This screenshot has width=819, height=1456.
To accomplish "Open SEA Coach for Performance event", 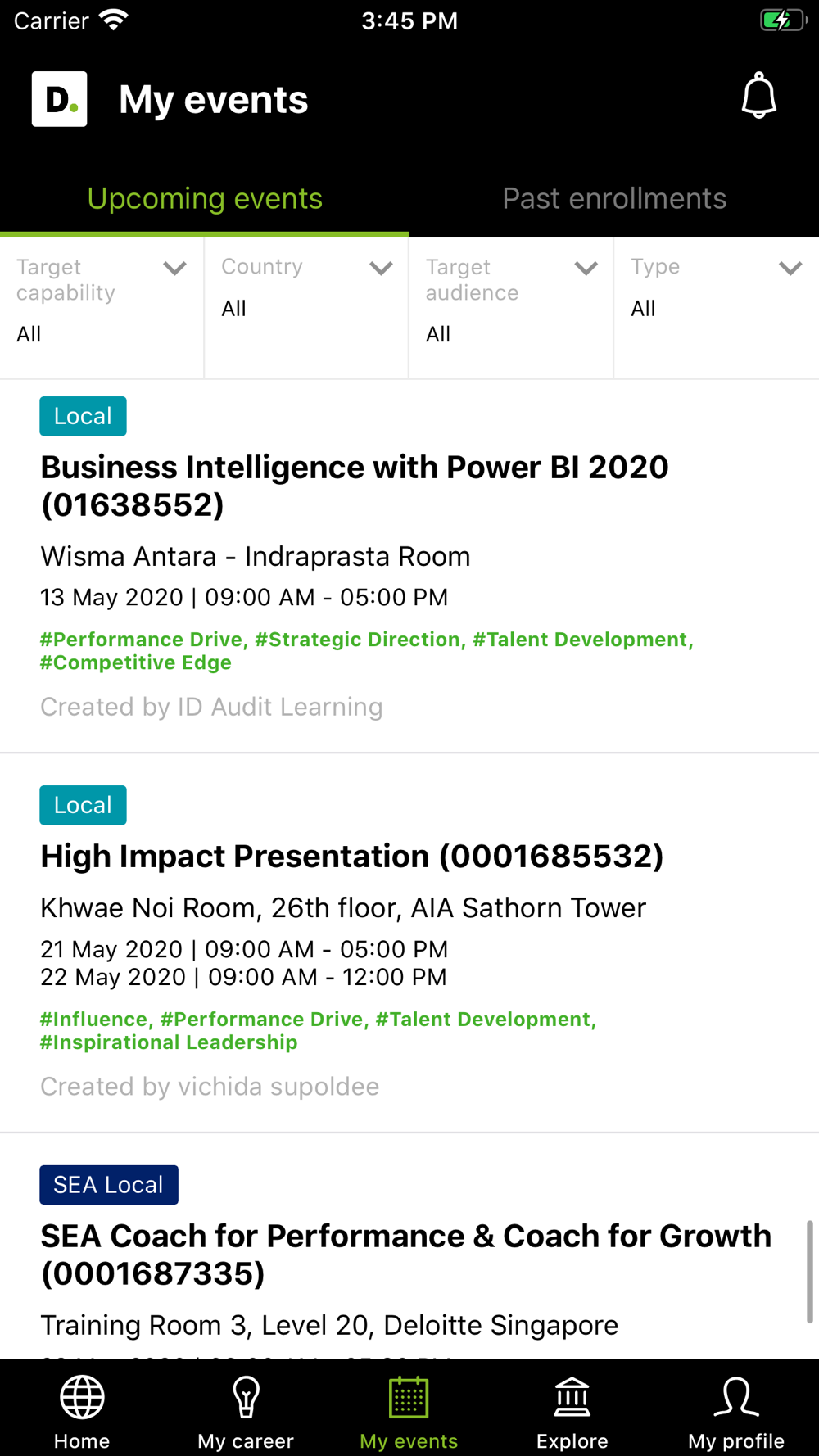I will [406, 1255].
